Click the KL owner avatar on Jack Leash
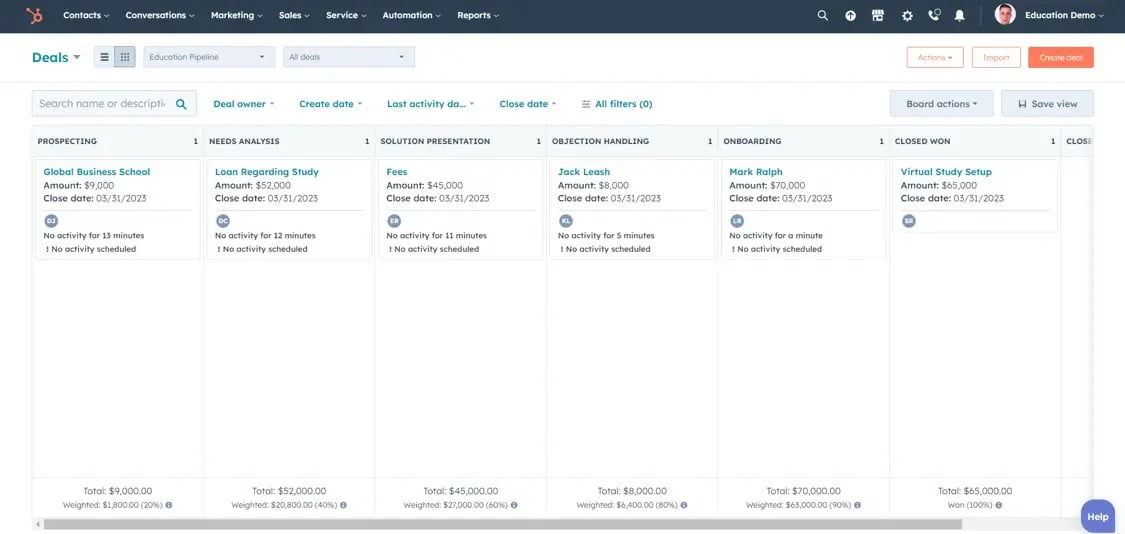The width and height of the screenshot is (1125, 534). point(565,221)
